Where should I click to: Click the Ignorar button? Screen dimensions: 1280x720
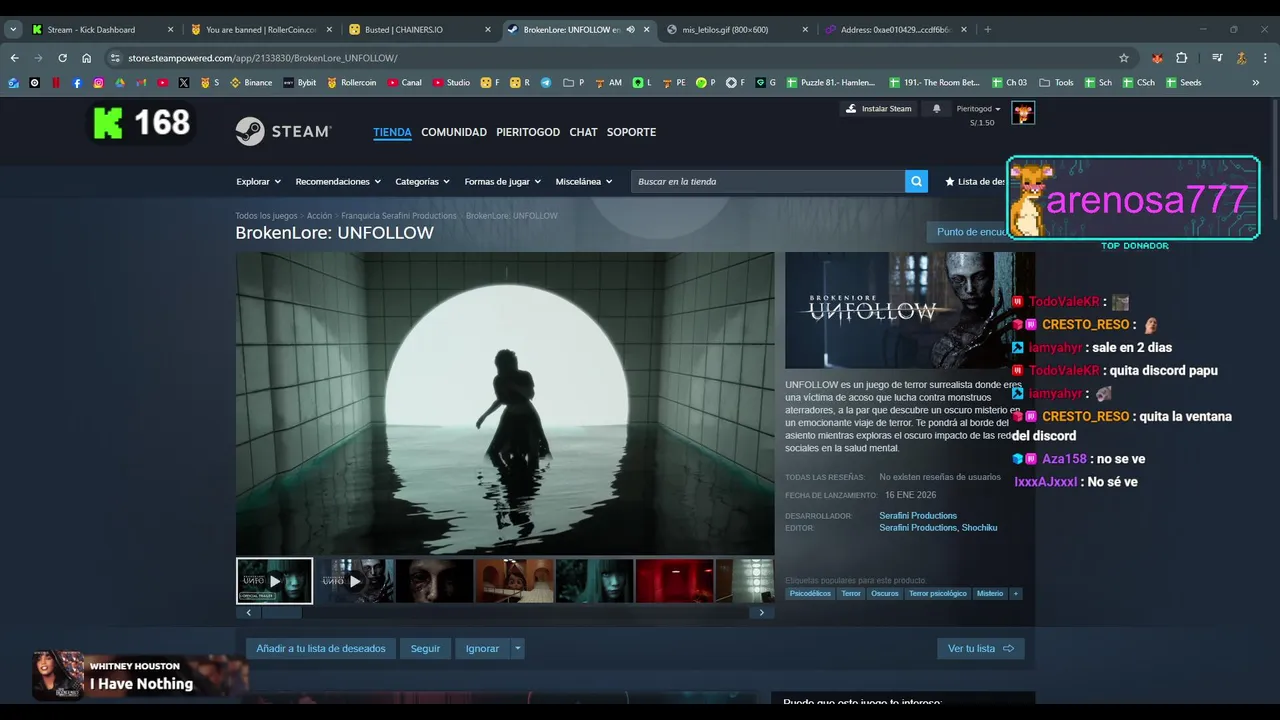pos(482,648)
